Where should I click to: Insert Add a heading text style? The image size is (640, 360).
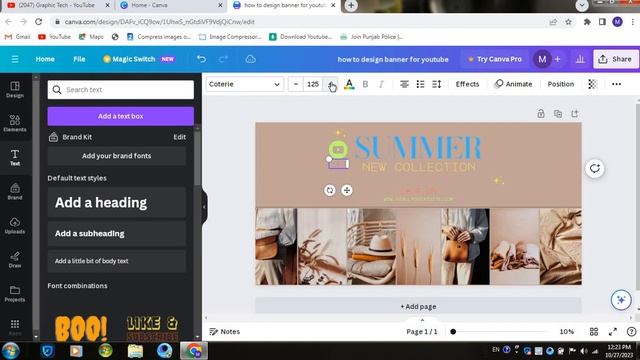116,202
